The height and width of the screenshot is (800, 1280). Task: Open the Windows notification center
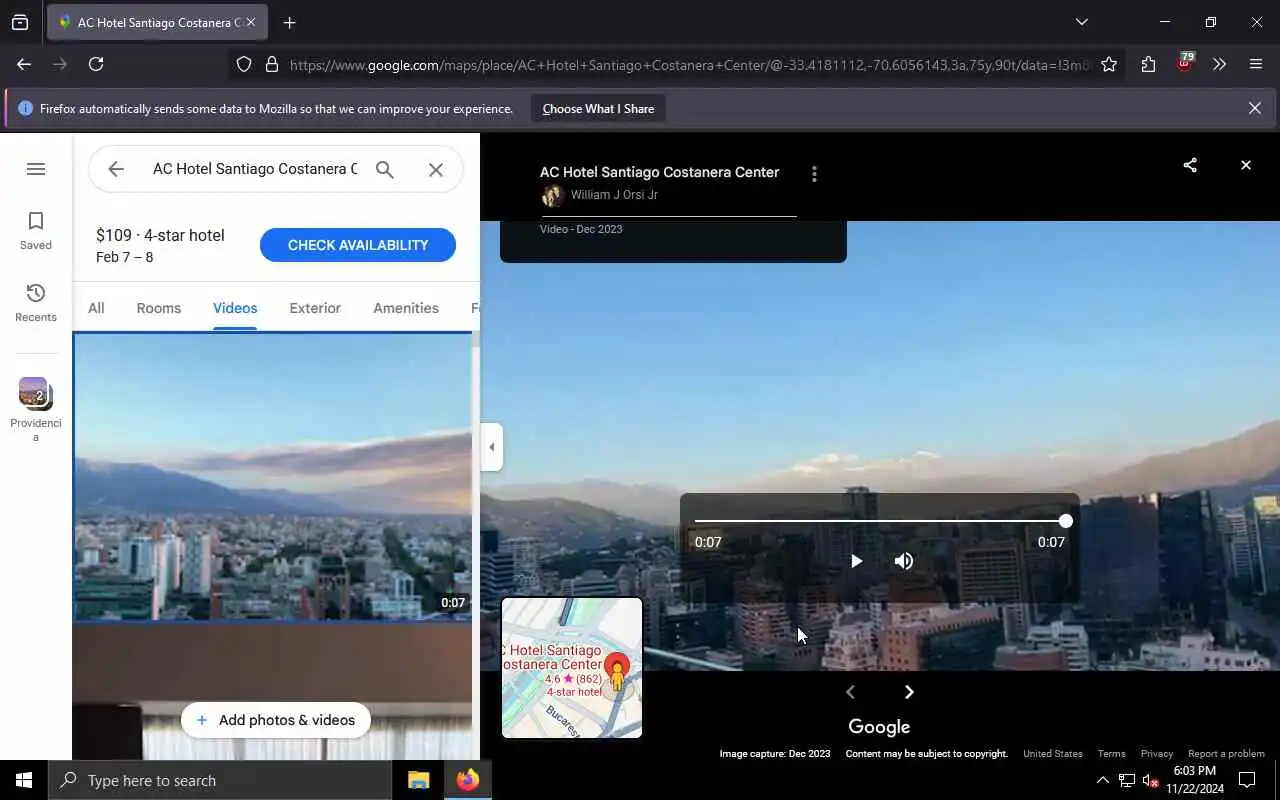tap(1247, 780)
